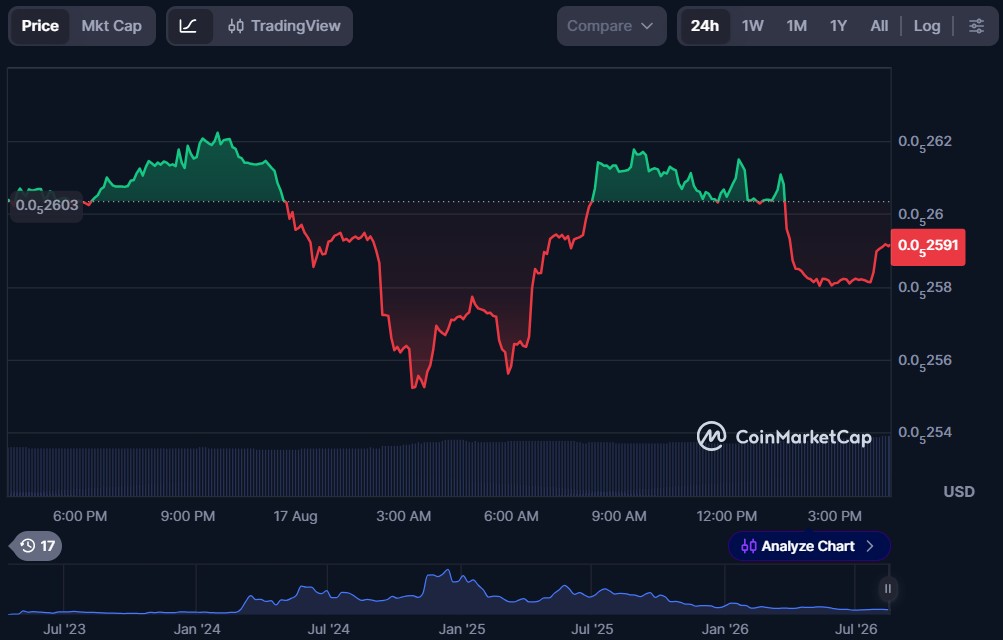Screen dimensions: 1003x640
Task: Click Jul '25 on the overview timeline
Action: pyautogui.click(x=592, y=629)
